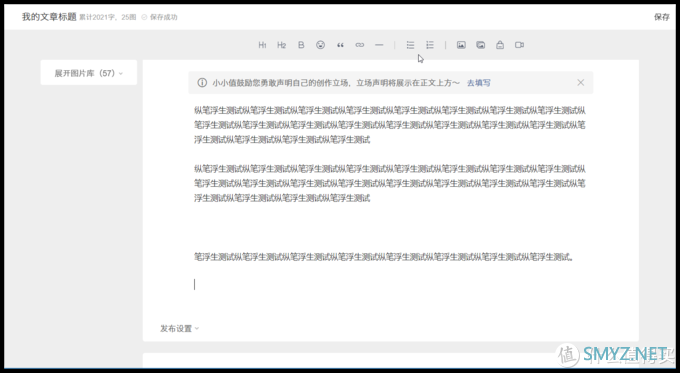Insert a video

pyautogui.click(x=520, y=45)
